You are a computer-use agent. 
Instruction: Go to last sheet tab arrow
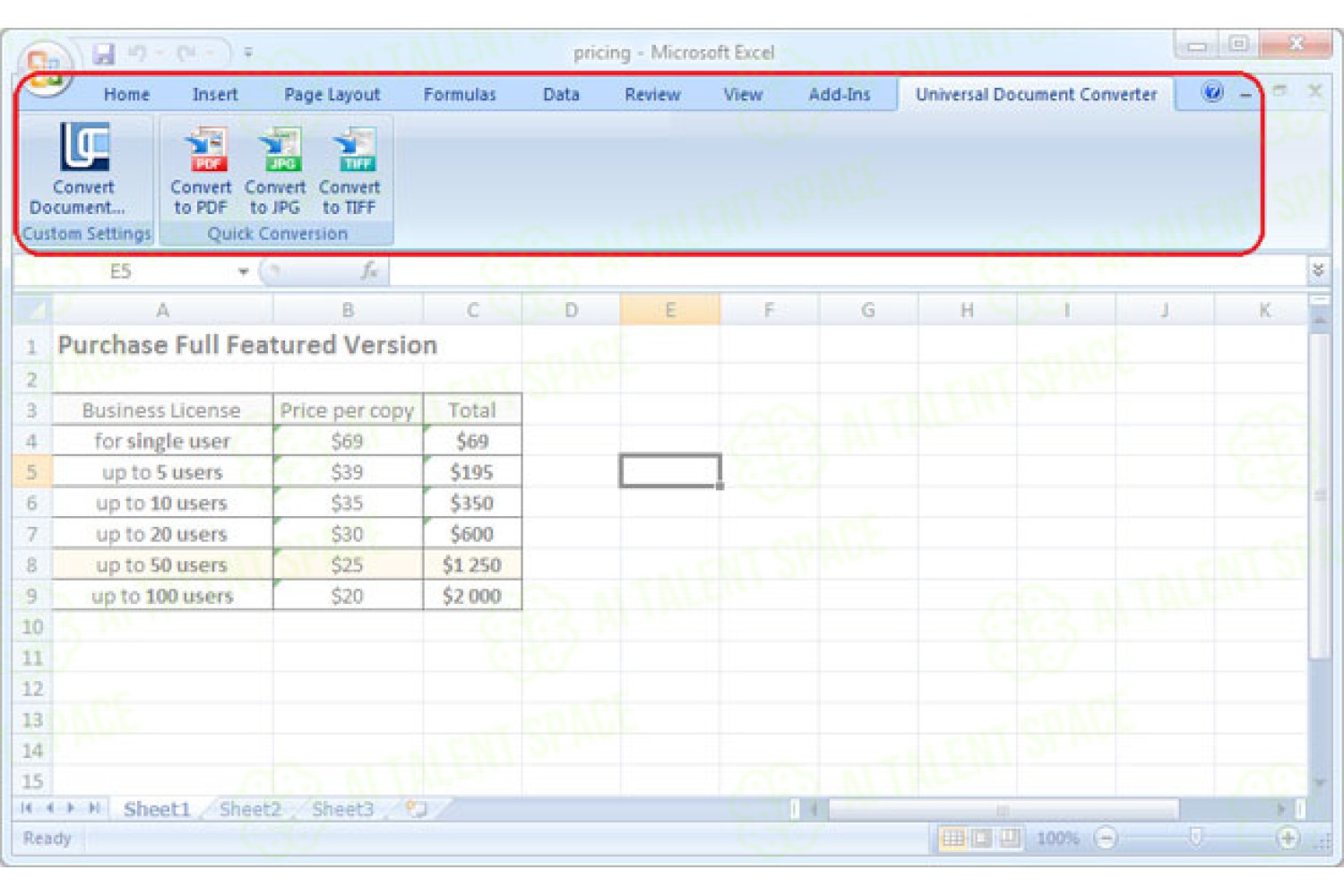click(94, 808)
